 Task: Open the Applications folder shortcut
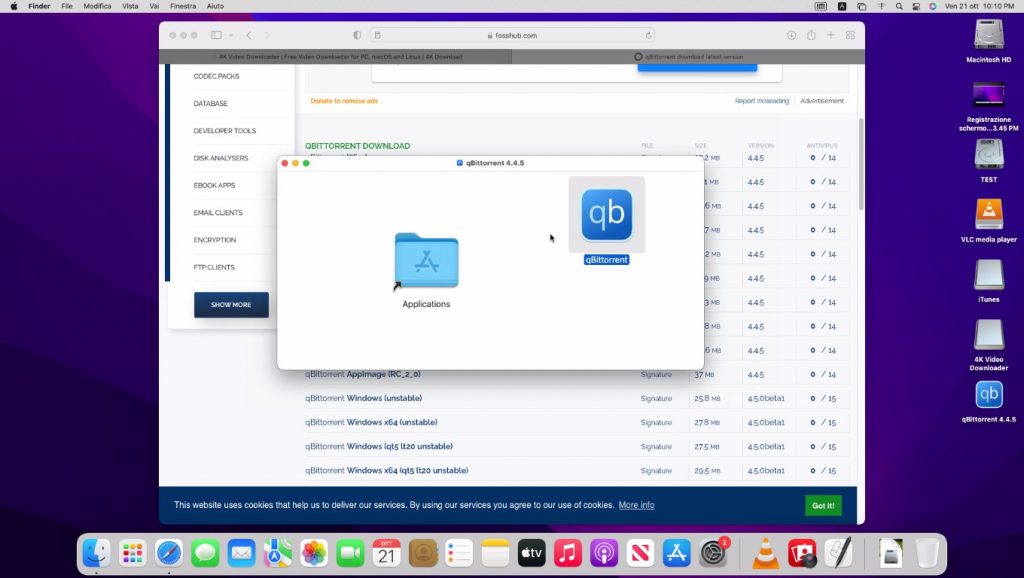(x=426, y=263)
